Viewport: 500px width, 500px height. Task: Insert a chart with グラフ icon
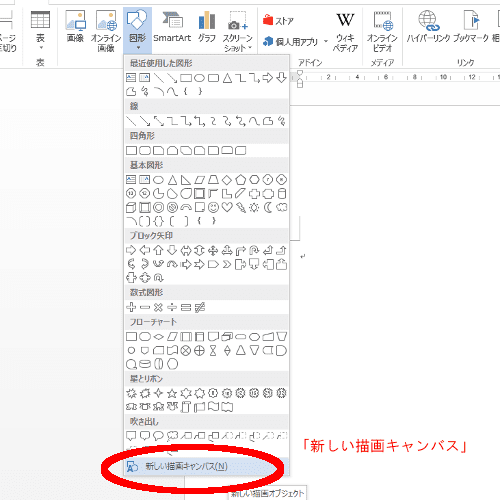tap(207, 27)
